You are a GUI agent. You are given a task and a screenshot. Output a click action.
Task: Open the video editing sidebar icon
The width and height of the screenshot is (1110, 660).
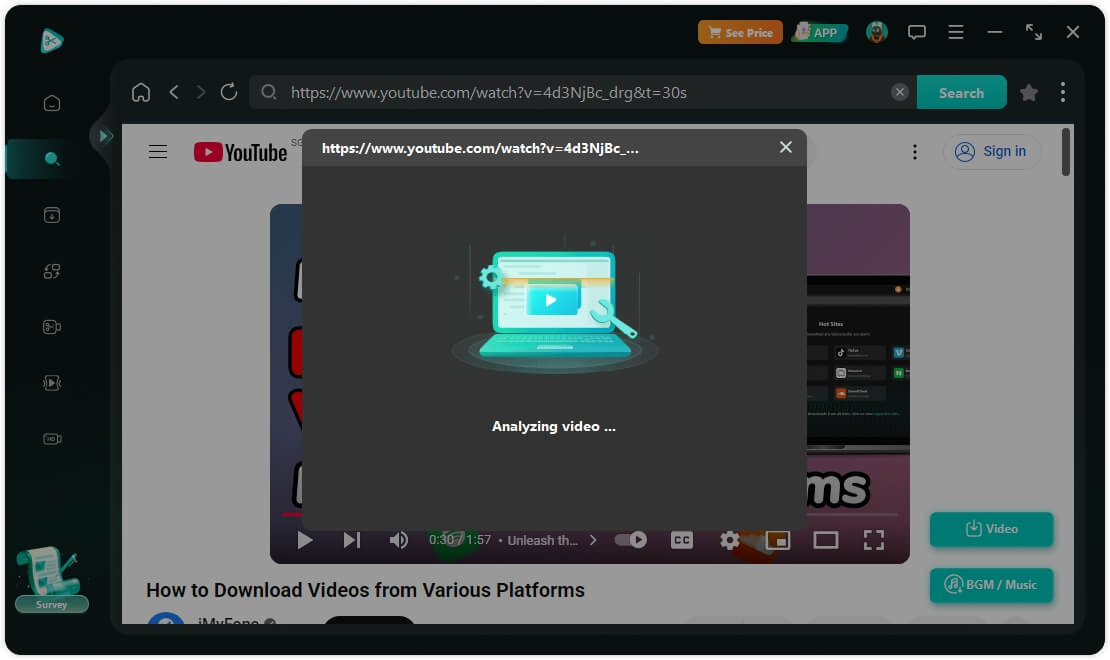pos(52,326)
